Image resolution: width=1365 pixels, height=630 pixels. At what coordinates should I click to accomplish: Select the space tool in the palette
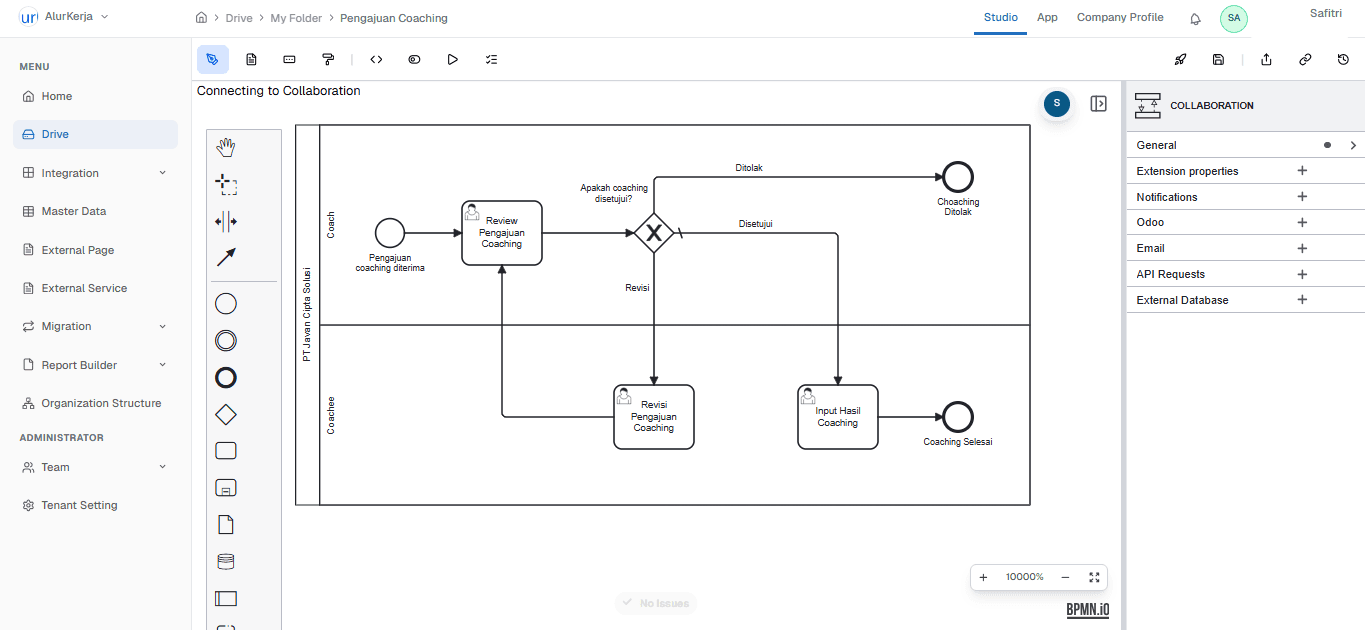point(226,222)
